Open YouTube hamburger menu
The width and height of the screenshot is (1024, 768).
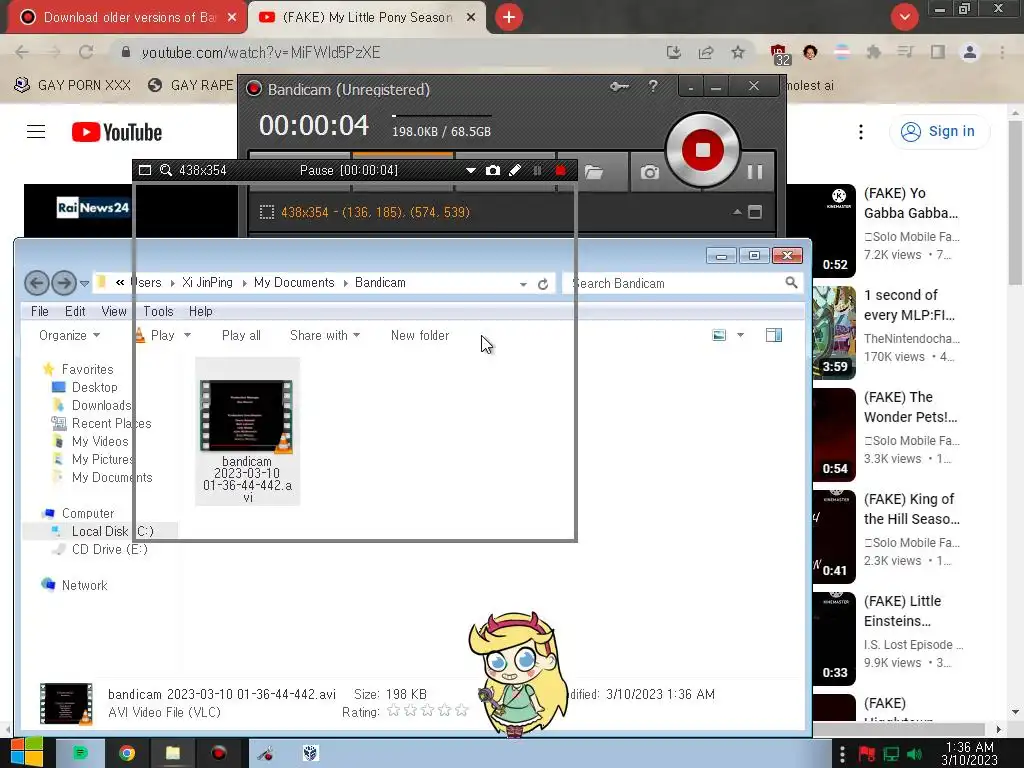coord(36,132)
